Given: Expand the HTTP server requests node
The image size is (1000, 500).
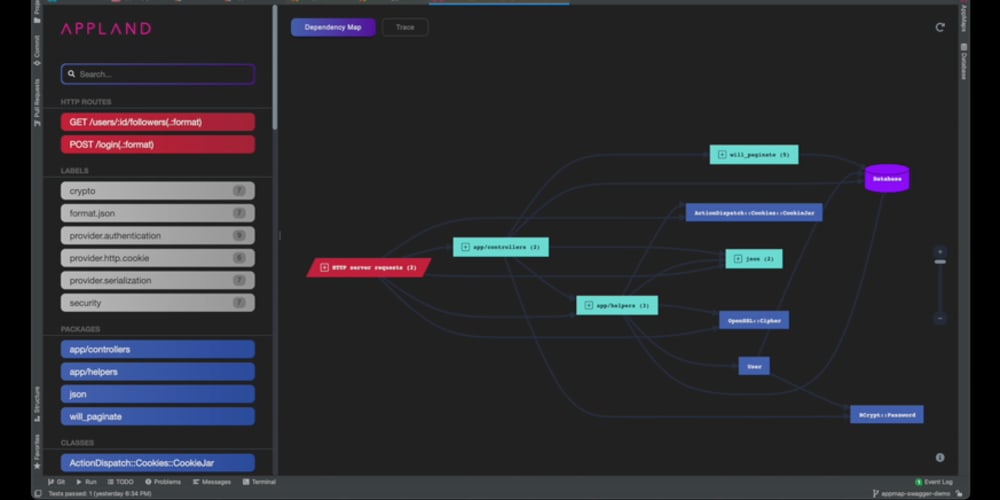Looking at the screenshot, I should click(325, 267).
